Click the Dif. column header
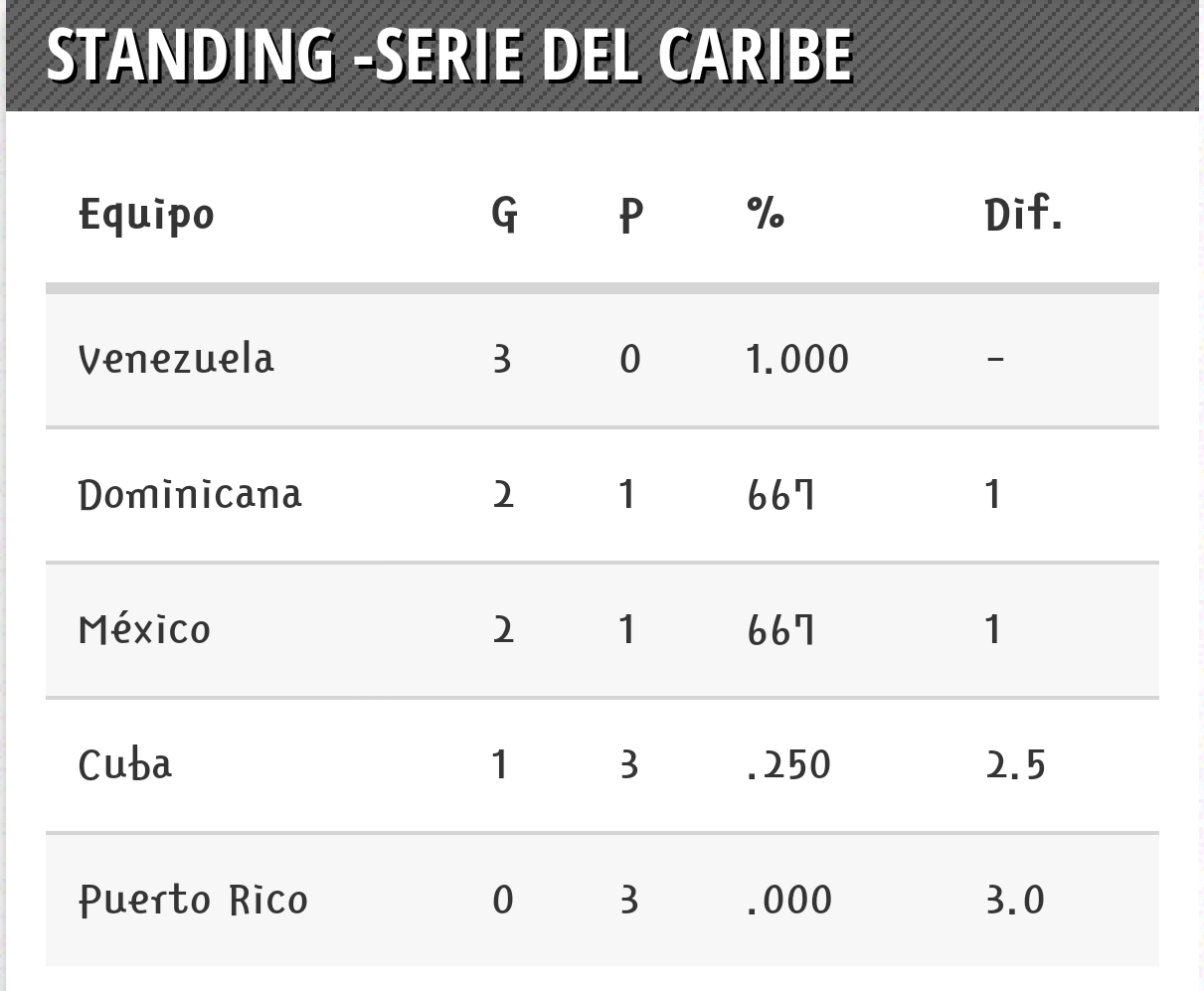The image size is (1204, 991). pos(1023,214)
